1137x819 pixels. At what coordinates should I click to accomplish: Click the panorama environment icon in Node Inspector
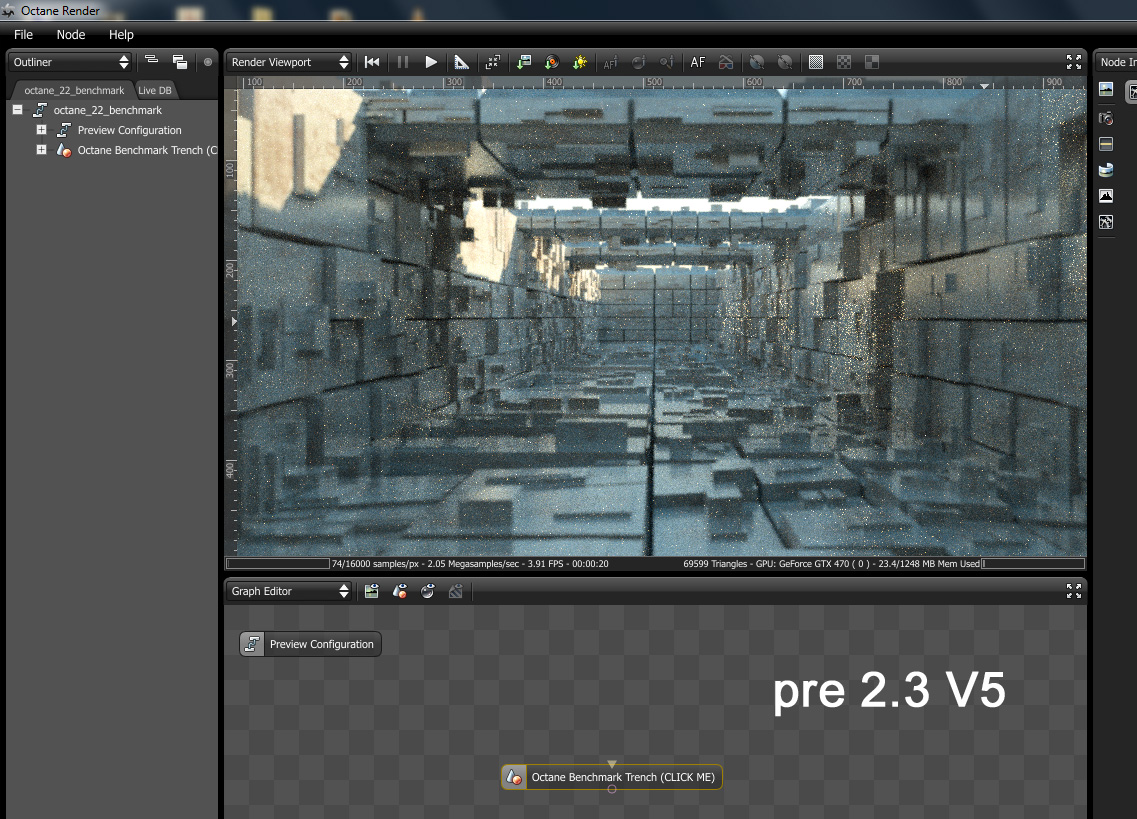point(1106,170)
